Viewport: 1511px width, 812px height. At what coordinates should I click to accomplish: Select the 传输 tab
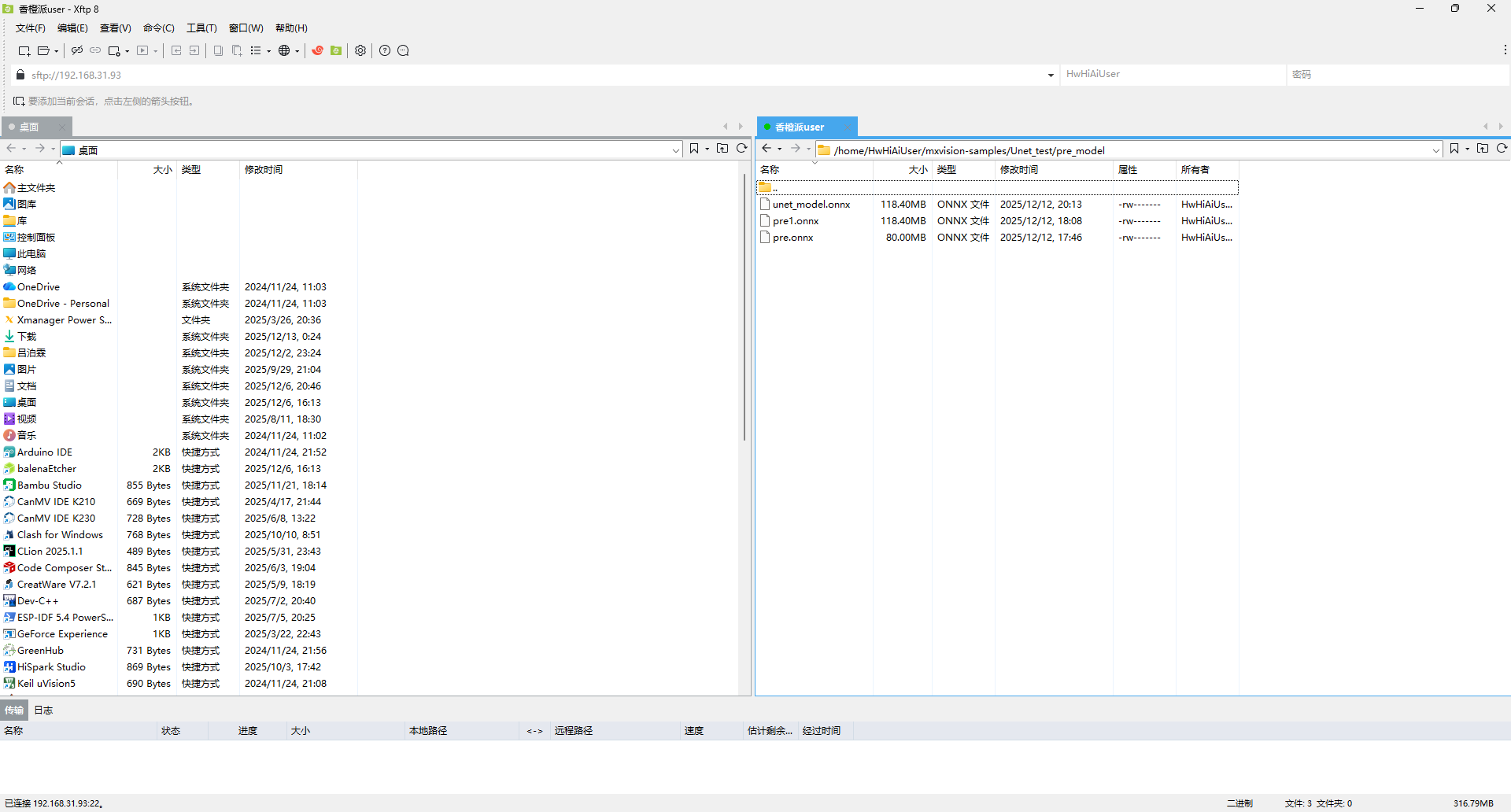click(14, 710)
